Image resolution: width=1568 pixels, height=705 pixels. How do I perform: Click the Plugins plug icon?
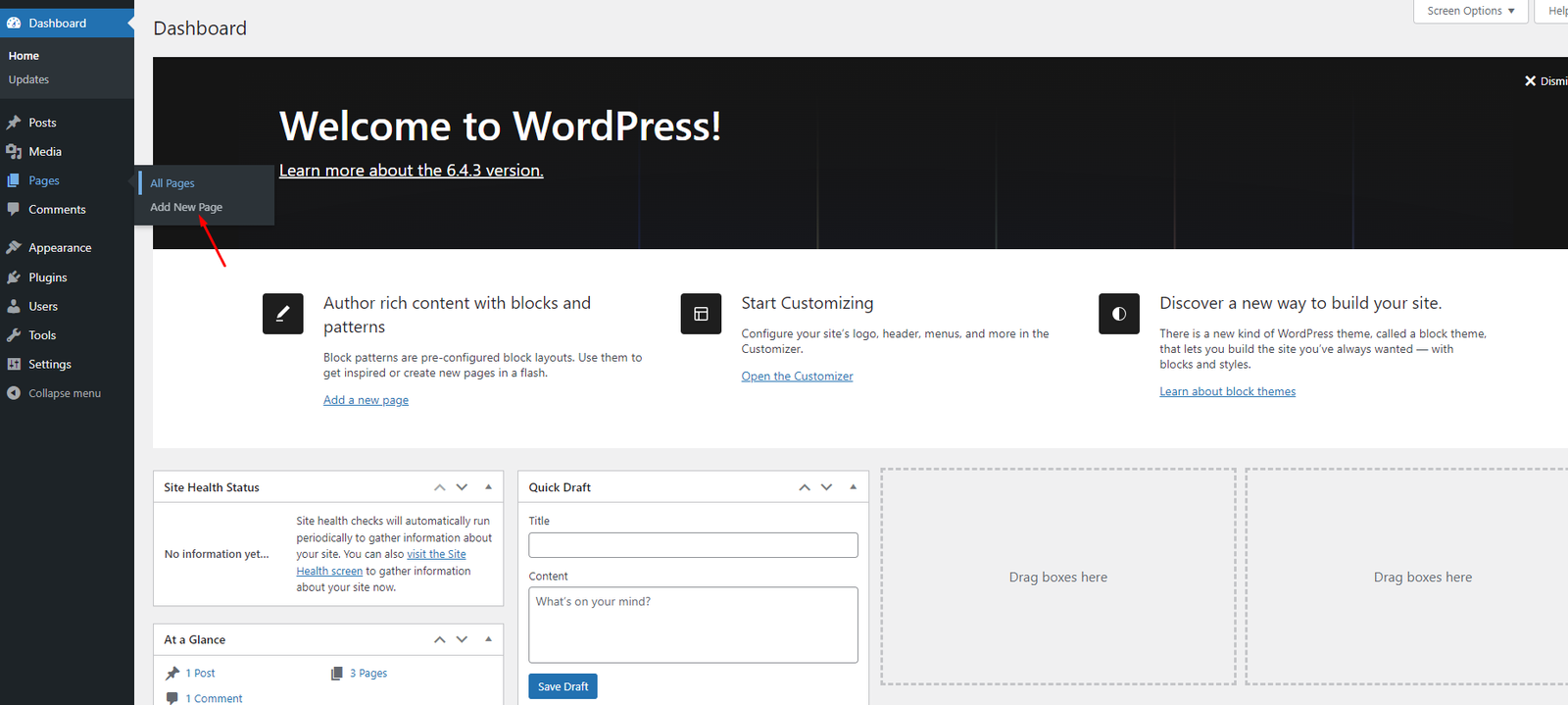14,277
